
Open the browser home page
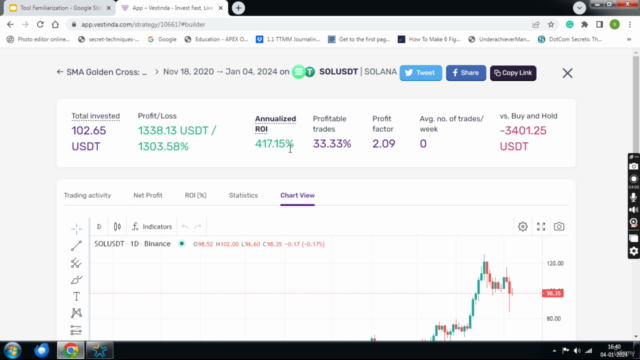point(55,24)
